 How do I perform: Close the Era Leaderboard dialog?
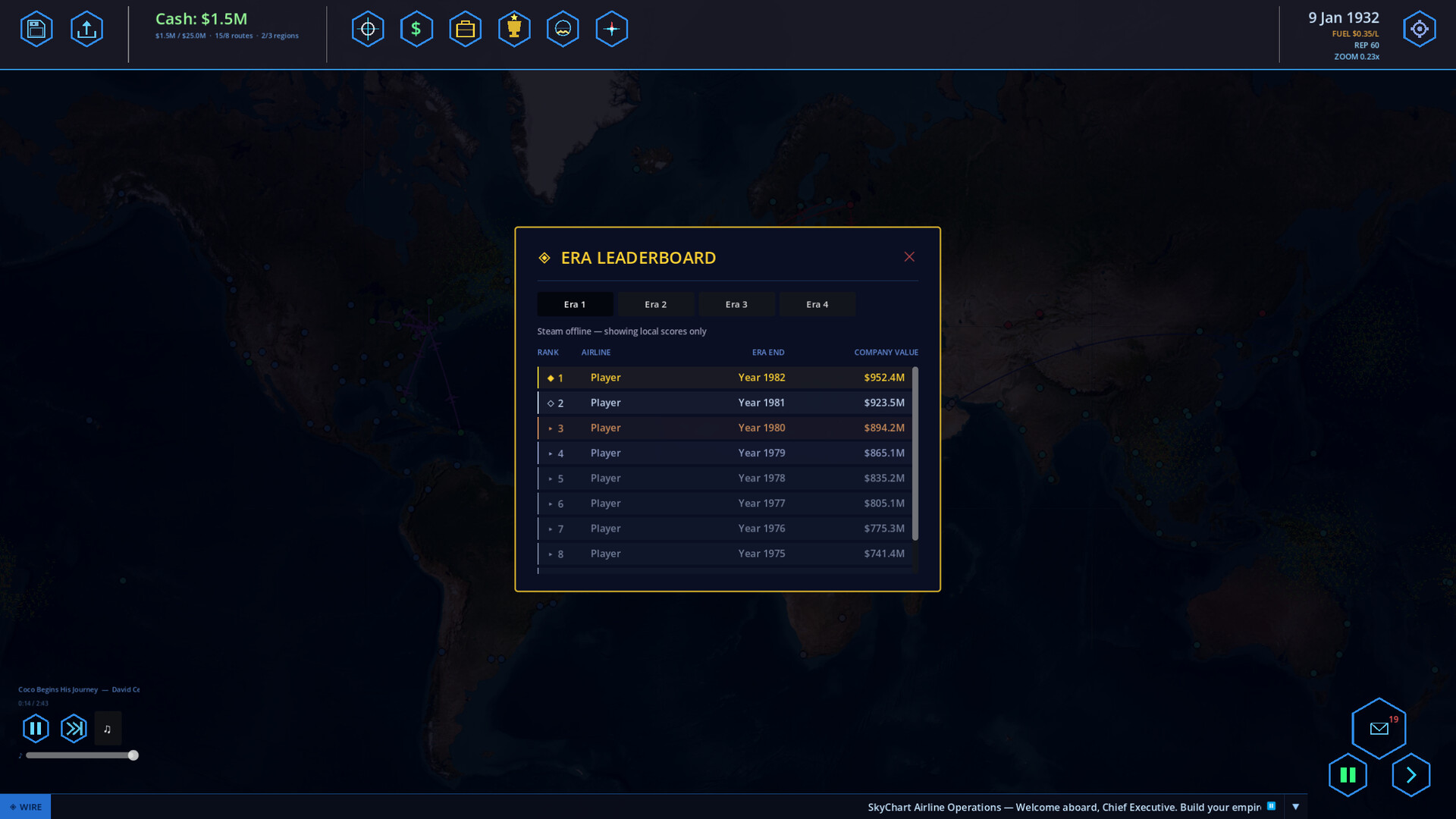coord(909,257)
